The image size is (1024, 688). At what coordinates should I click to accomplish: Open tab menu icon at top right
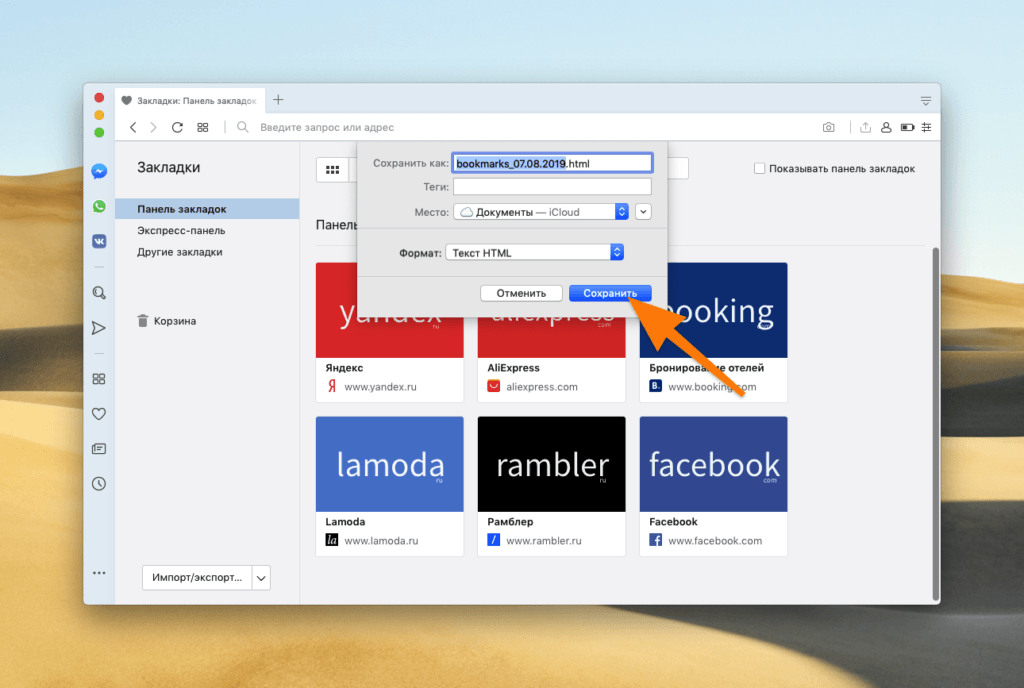pos(925,101)
